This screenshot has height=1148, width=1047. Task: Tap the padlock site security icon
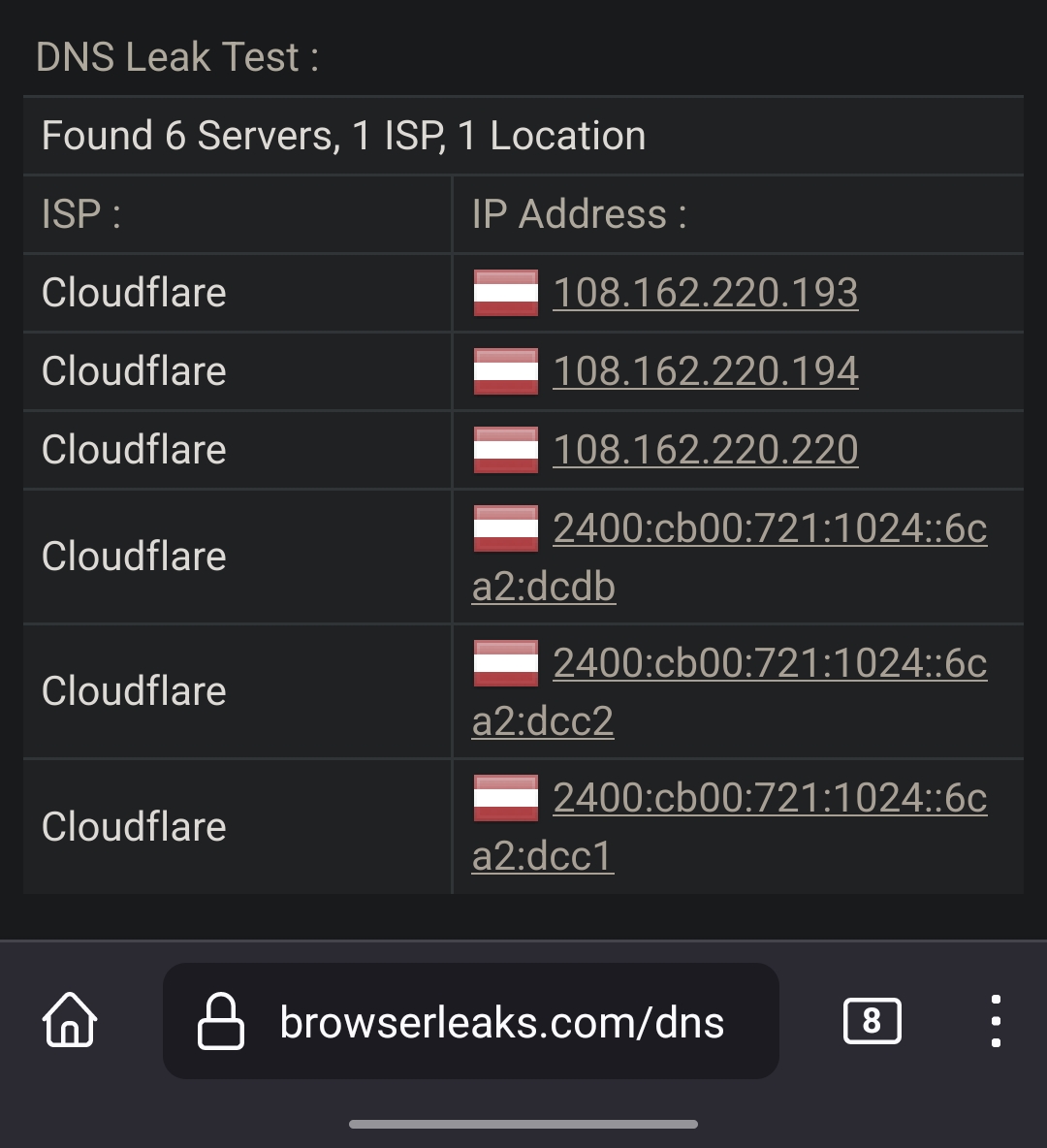click(220, 1021)
